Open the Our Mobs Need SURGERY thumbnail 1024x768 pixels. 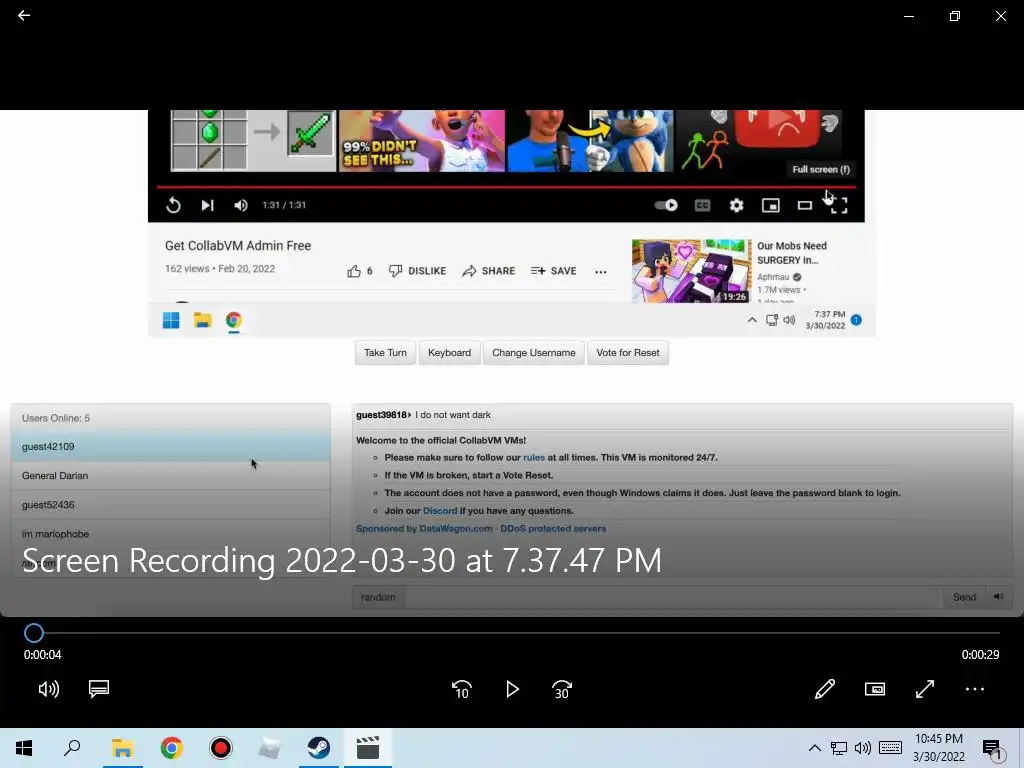click(x=692, y=271)
